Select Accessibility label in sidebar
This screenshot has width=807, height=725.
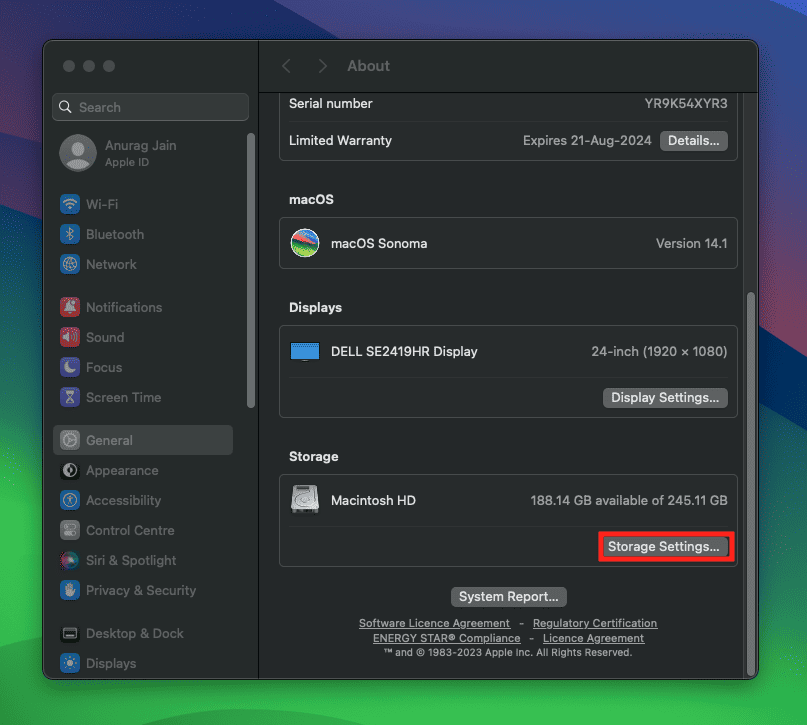124,500
